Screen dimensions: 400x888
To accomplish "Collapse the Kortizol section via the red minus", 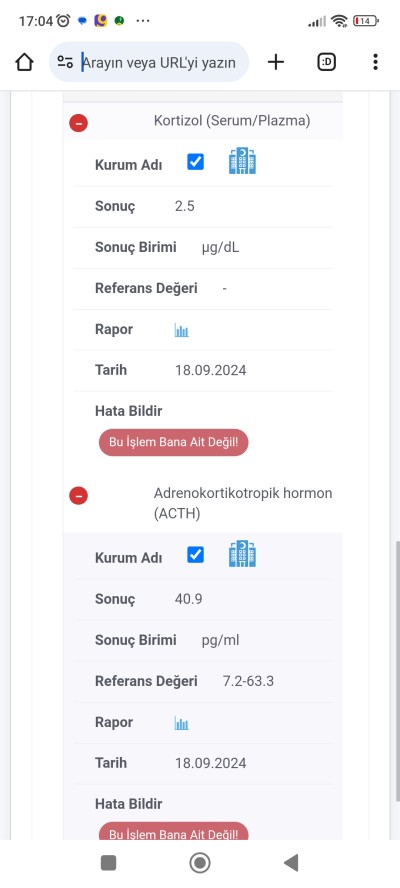I will click(x=78, y=122).
